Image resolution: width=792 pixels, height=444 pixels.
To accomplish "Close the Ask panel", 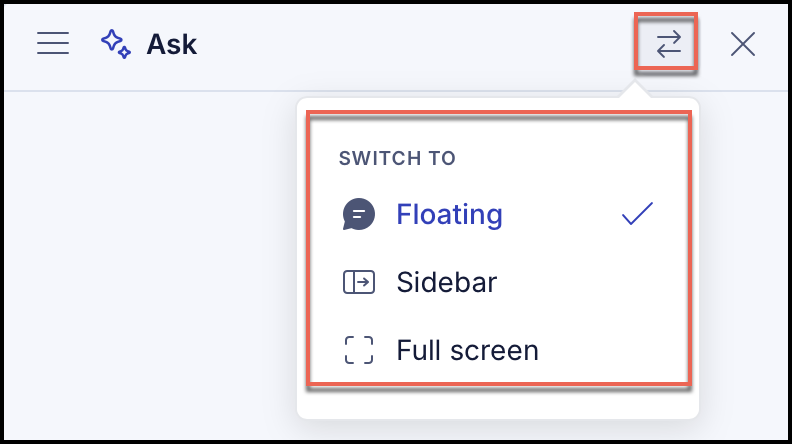I will [x=742, y=44].
